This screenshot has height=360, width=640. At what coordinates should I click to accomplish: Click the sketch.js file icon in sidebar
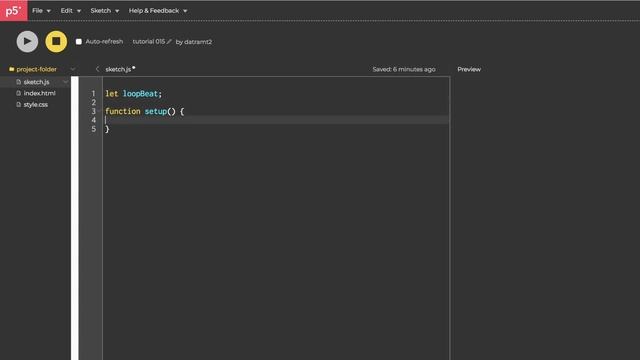[18, 82]
